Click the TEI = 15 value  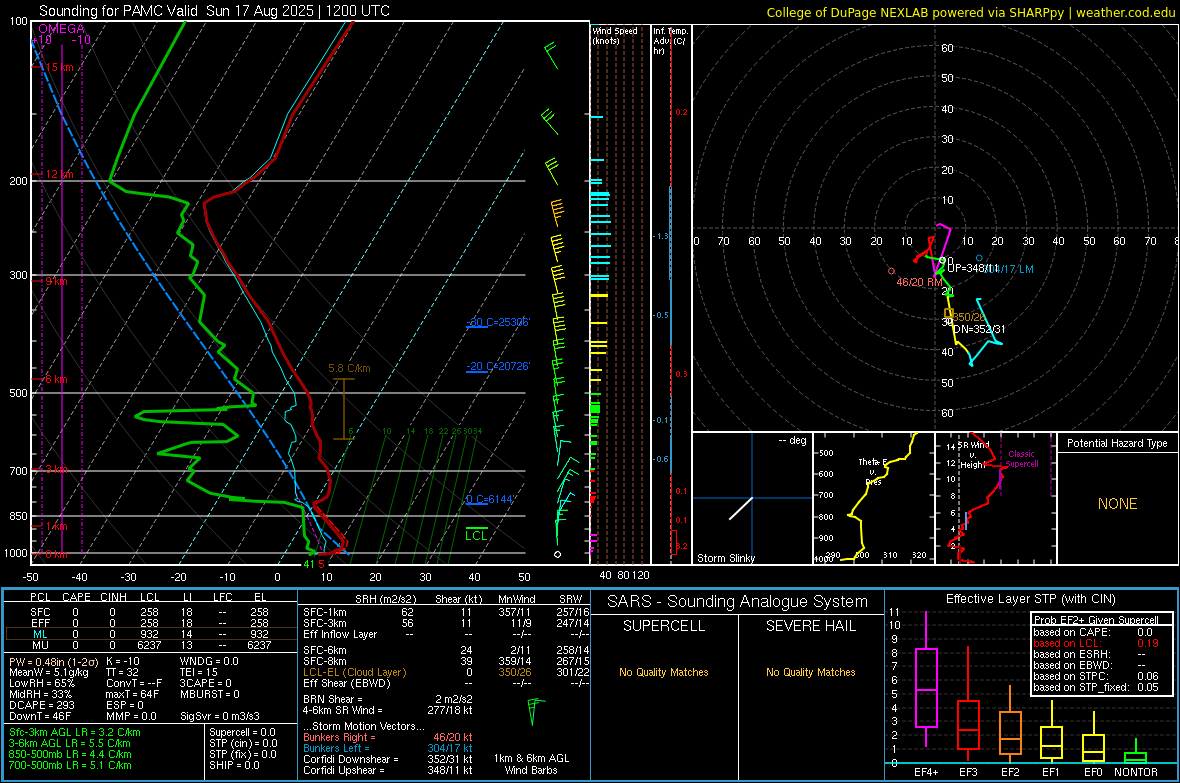pyautogui.click(x=199, y=672)
